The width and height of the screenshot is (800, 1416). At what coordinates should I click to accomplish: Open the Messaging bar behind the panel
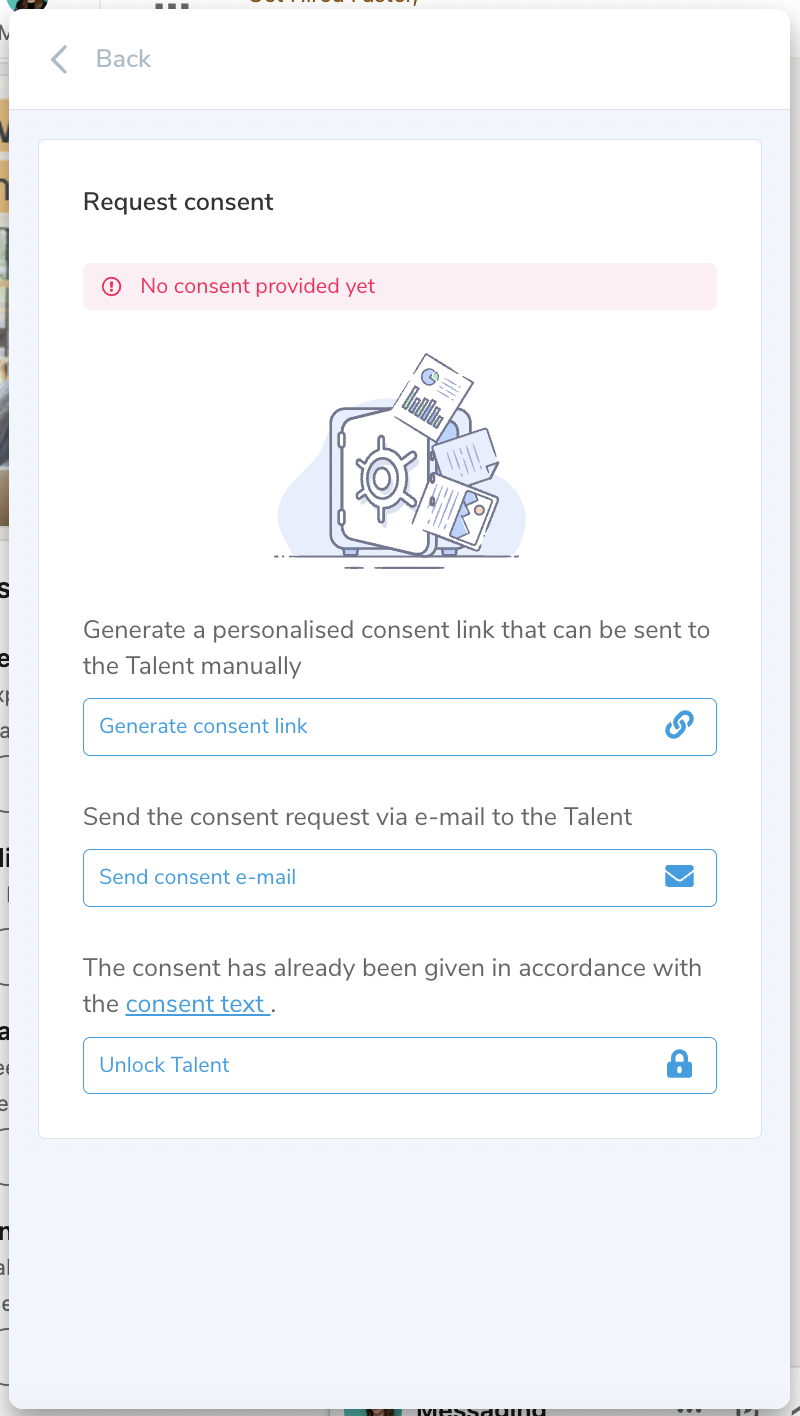(x=480, y=1411)
